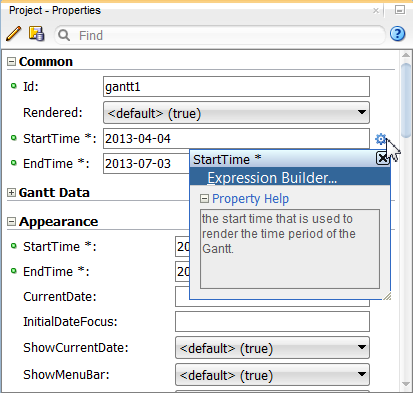Collapse the Property Help section
Viewport: 413px width, 393px height.
[204, 199]
